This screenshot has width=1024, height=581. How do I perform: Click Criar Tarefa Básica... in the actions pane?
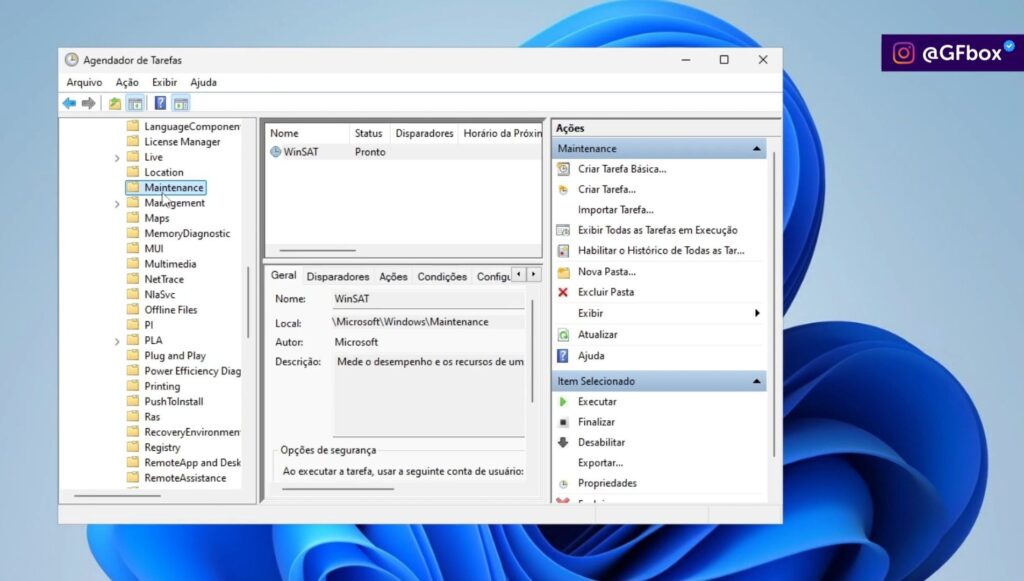pos(622,169)
